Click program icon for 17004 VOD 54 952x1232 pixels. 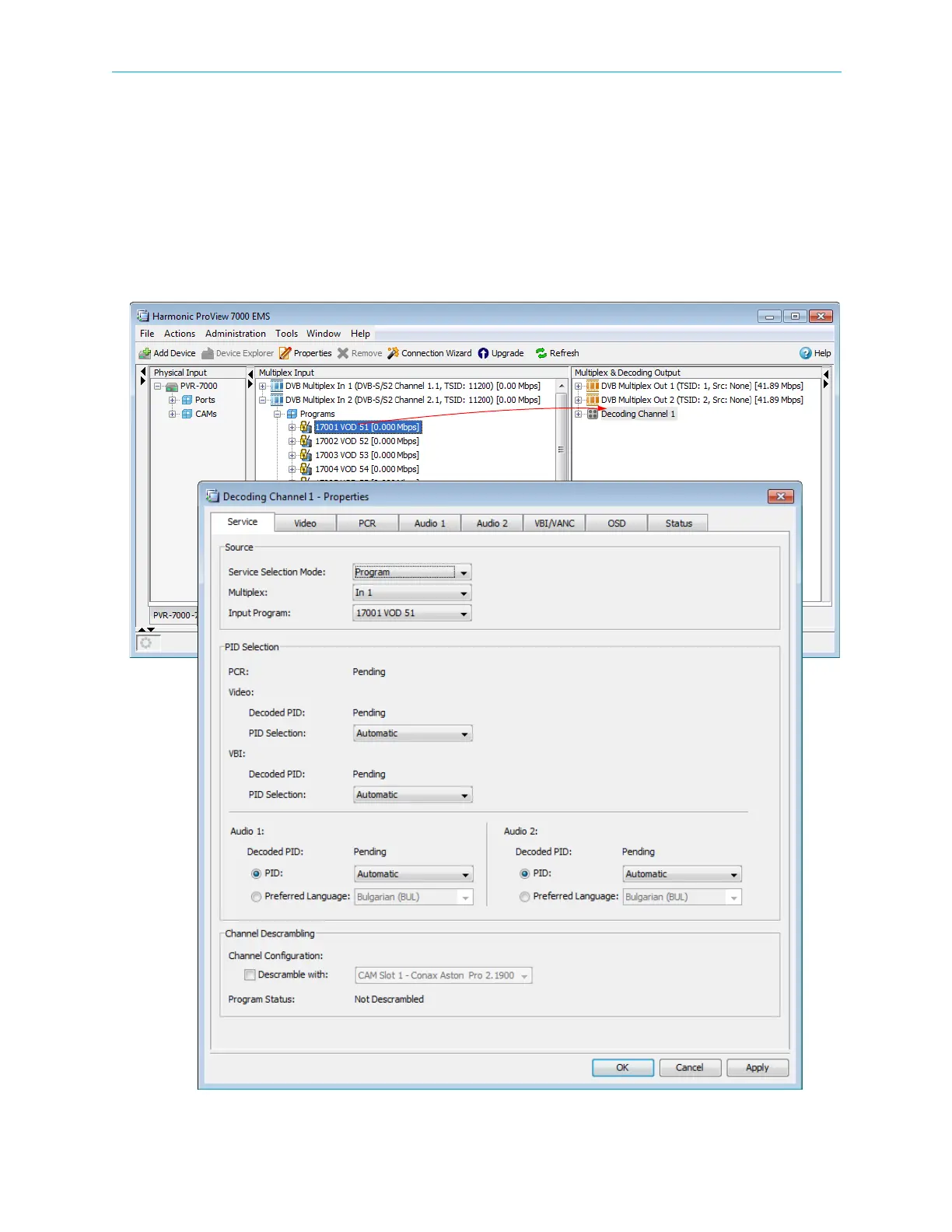[x=306, y=470]
